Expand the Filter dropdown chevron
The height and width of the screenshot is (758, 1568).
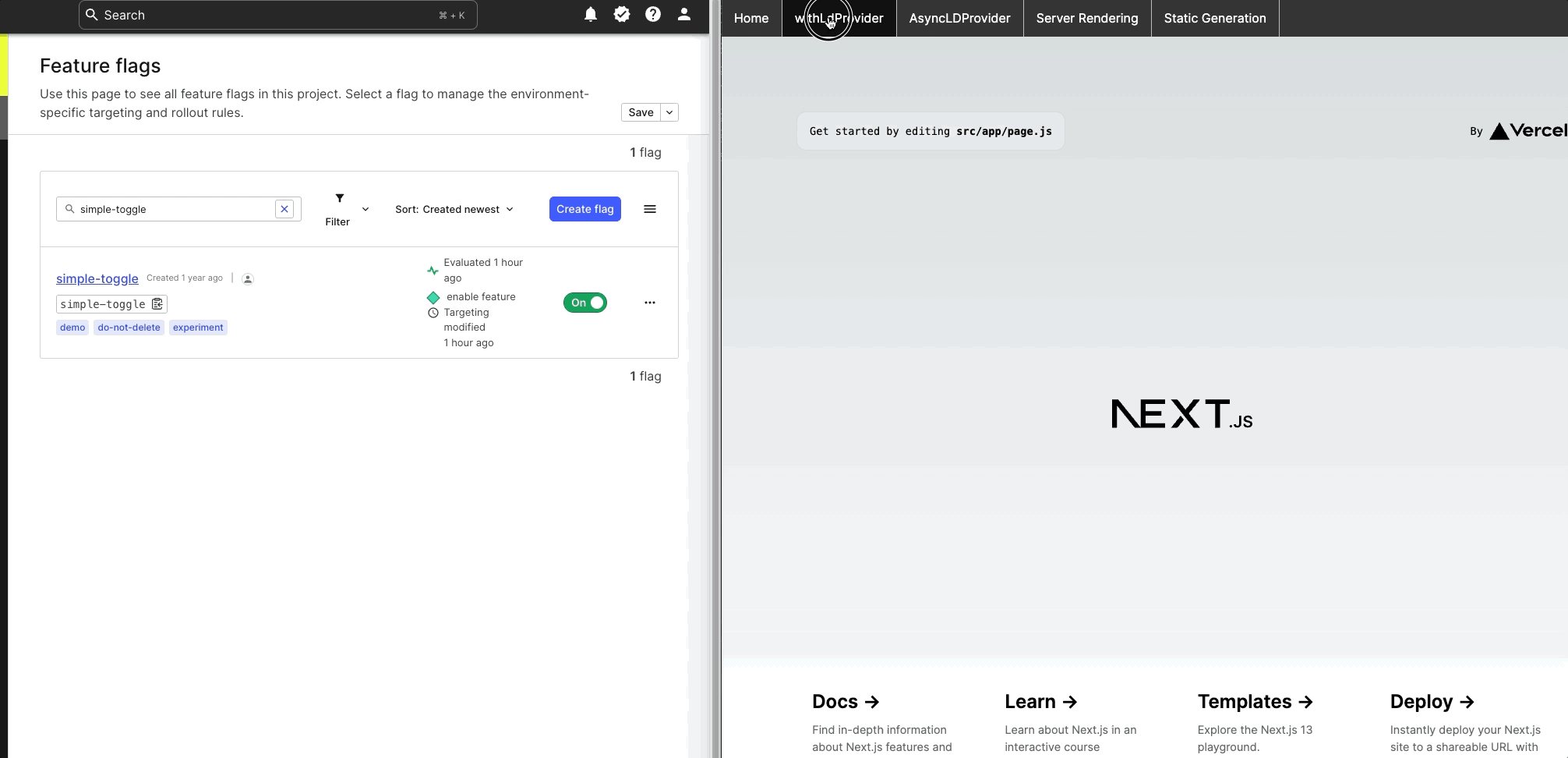coord(366,209)
